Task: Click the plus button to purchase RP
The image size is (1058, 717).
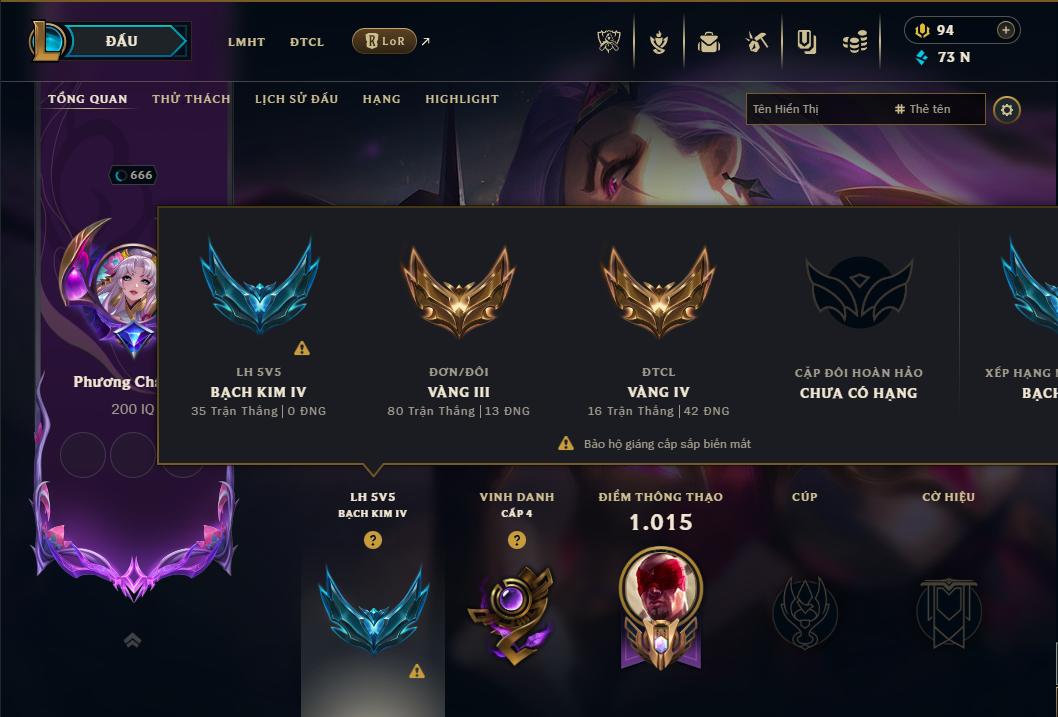Action: pyautogui.click(x=1005, y=30)
